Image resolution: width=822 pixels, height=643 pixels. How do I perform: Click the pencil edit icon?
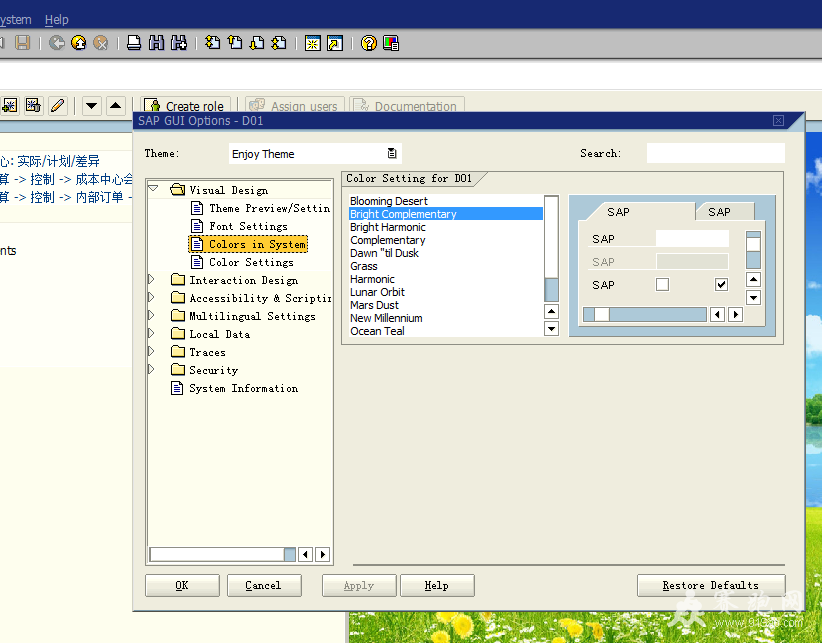[58, 105]
